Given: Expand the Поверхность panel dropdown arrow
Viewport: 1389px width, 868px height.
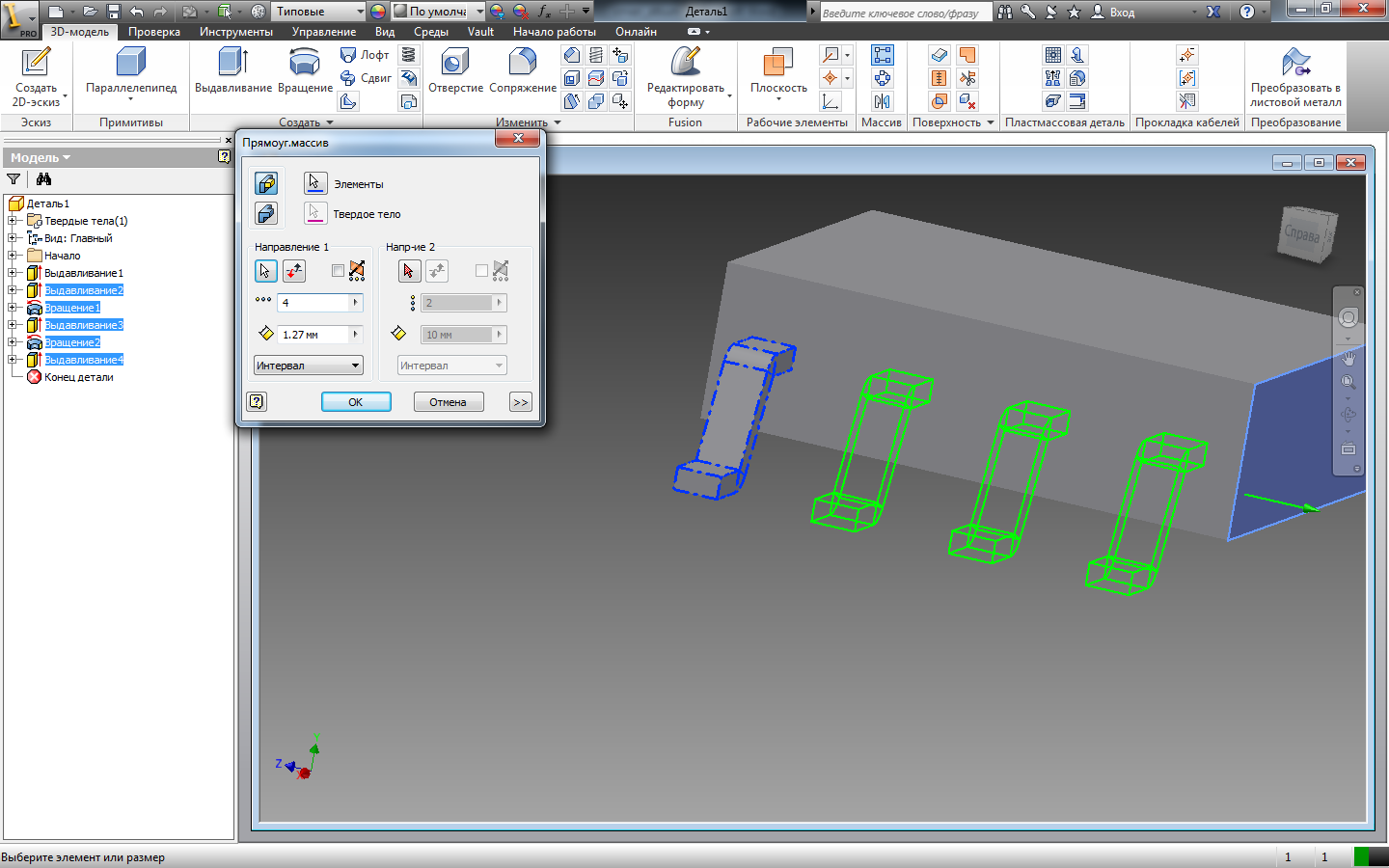Looking at the screenshot, I should click(991, 122).
